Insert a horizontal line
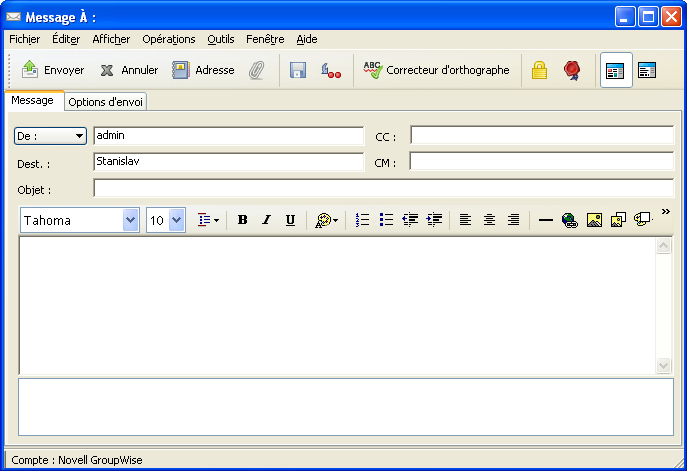Image resolution: width=687 pixels, height=471 pixels. (x=545, y=220)
